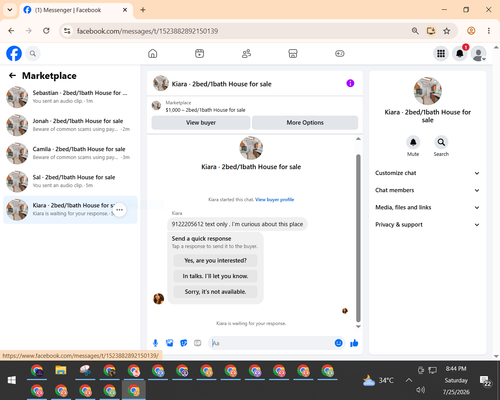Open the Friends icon in top nav
This screenshot has height=400, width=500.
[x=246, y=53]
